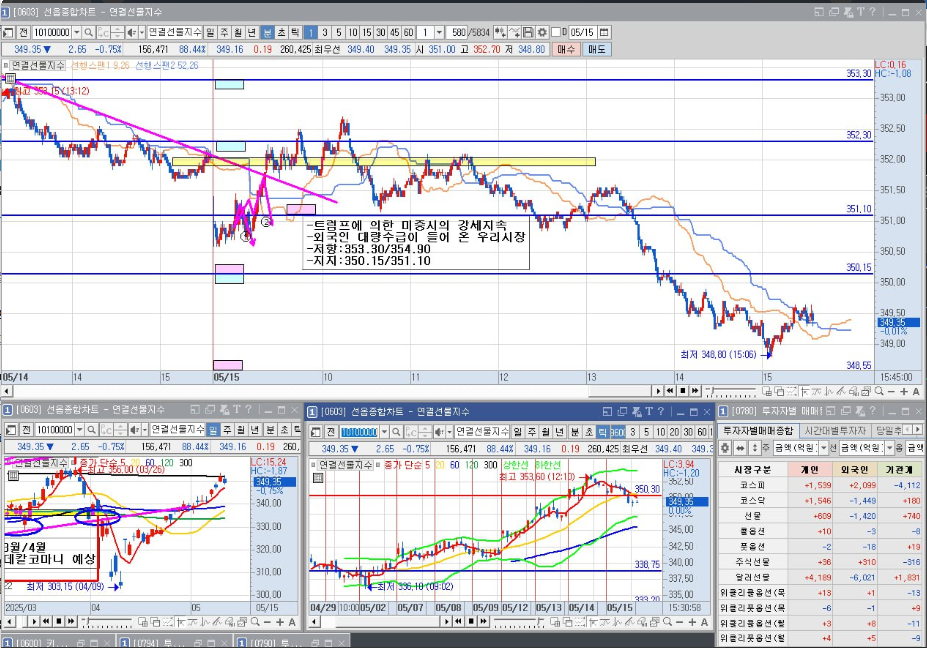Click the add-indicator icon left of save icon

coord(514,33)
